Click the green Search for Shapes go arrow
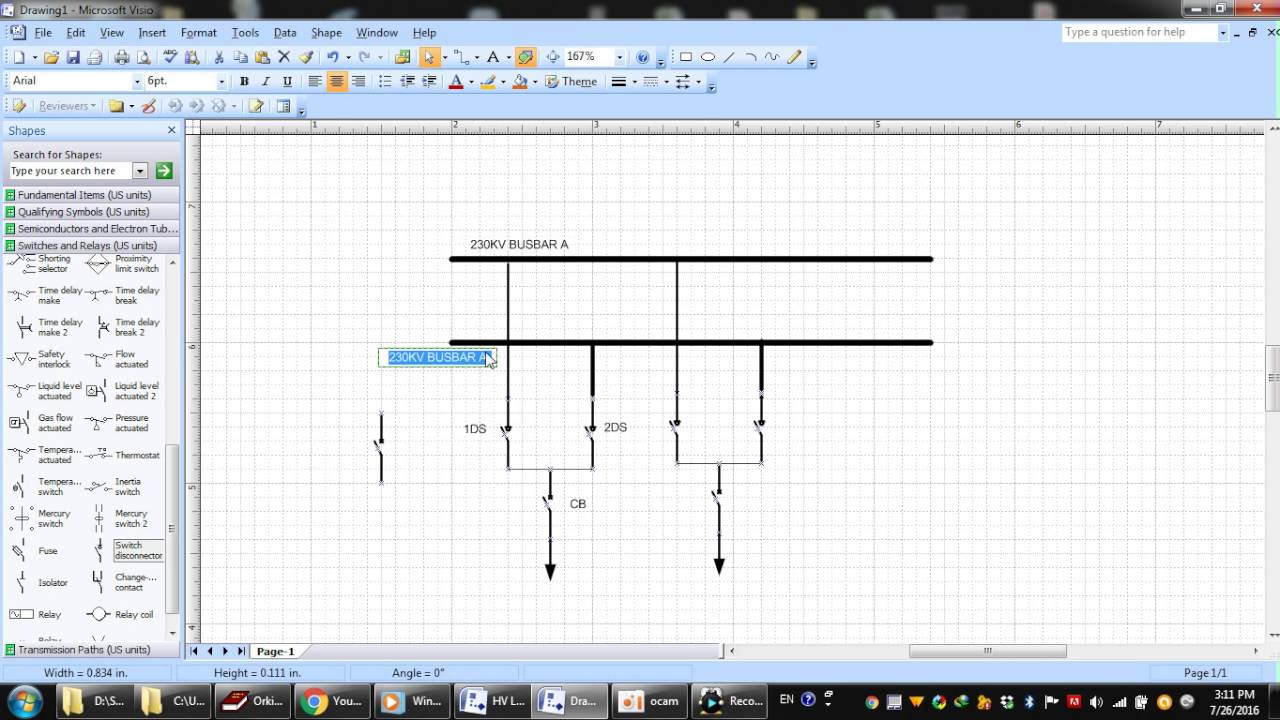 click(164, 171)
